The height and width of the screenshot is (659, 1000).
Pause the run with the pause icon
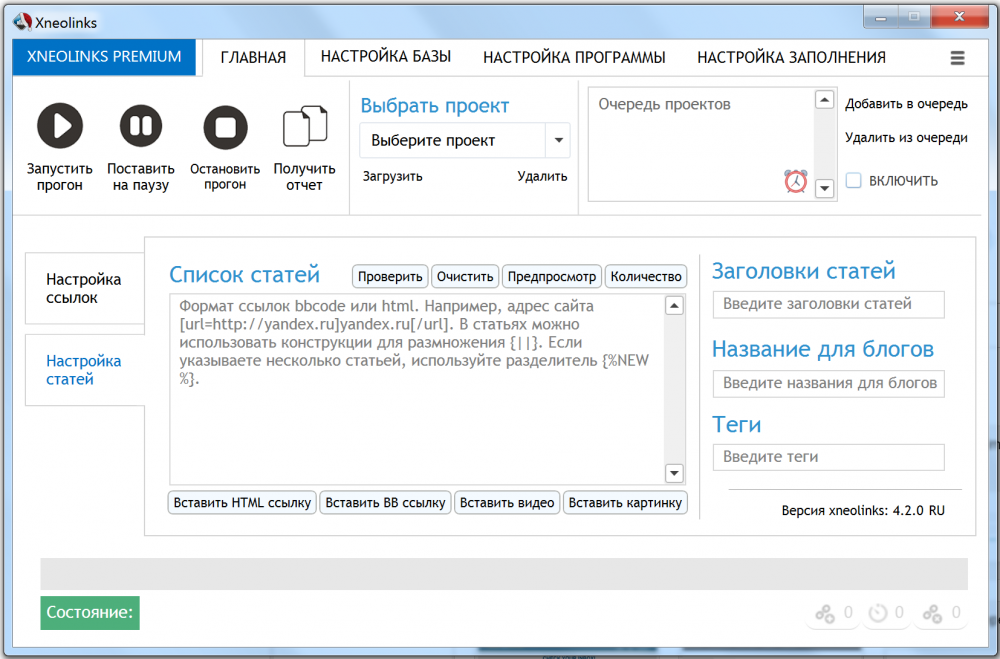pyautogui.click(x=140, y=126)
